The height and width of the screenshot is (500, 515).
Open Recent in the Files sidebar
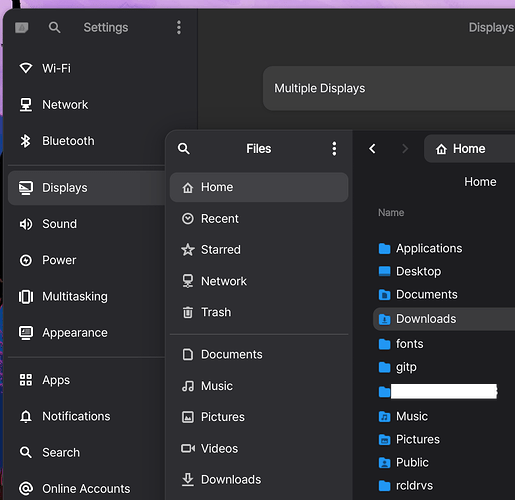[x=259, y=219]
